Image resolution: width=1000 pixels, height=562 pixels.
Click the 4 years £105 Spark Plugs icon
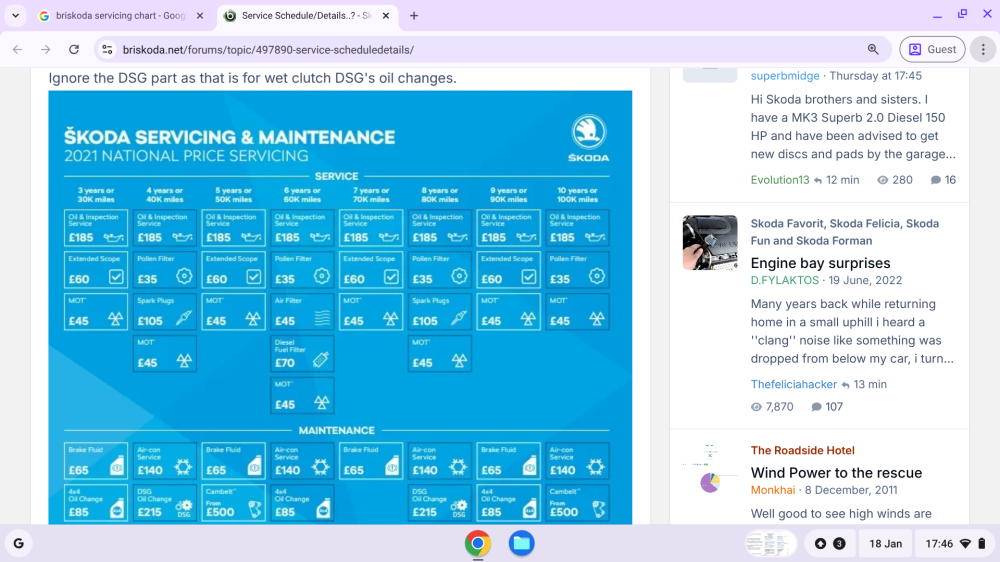[x=183, y=318]
